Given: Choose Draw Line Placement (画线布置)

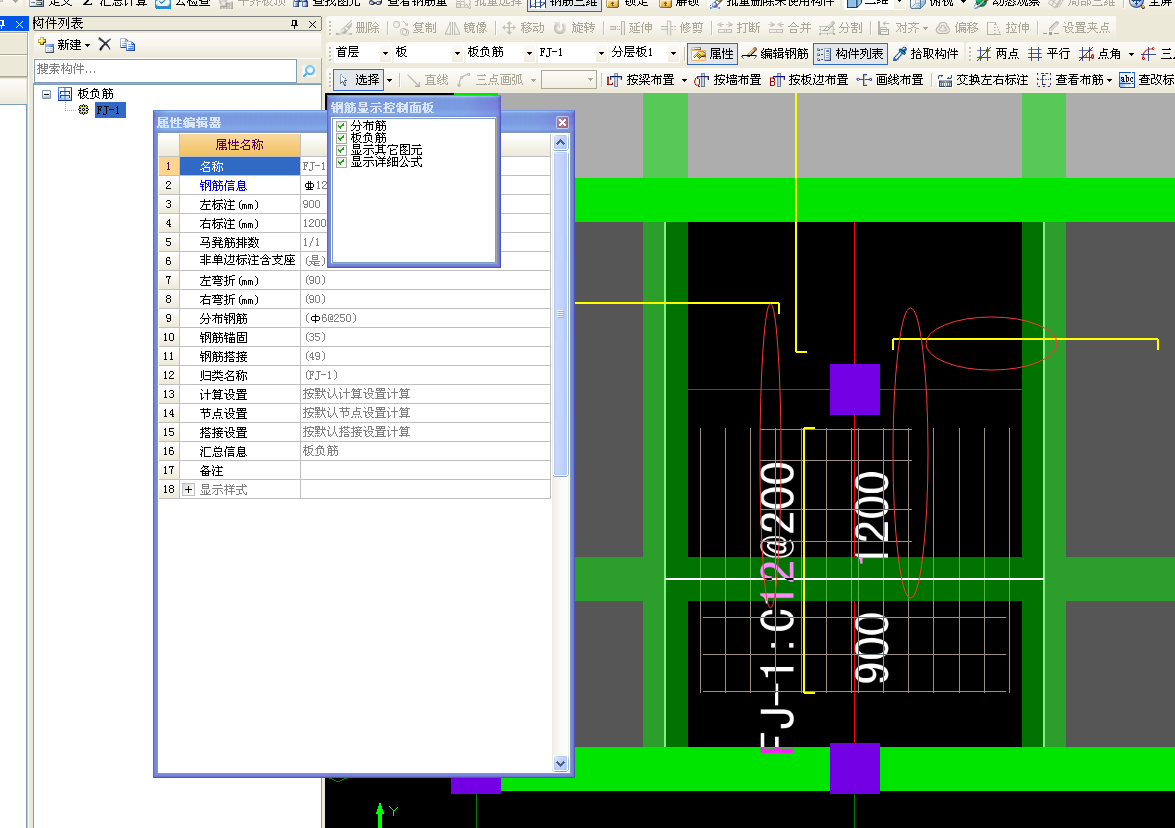Looking at the screenshot, I should tap(889, 79).
